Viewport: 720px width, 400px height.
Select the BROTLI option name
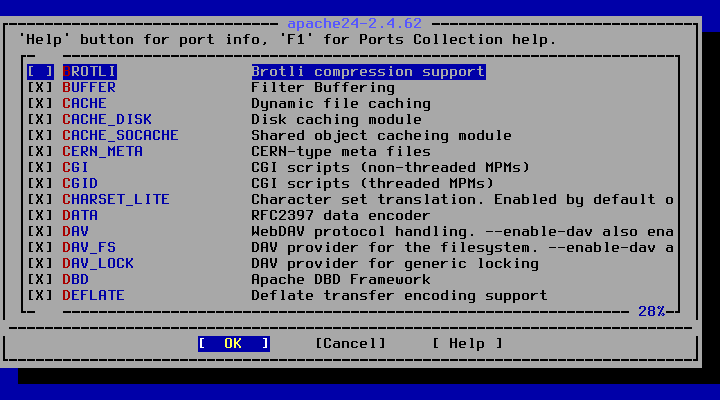coord(90,72)
